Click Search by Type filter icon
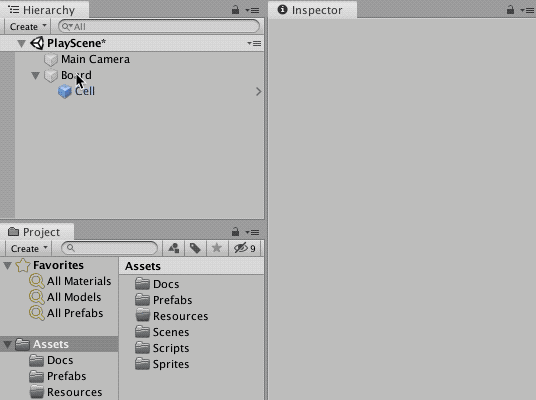This screenshot has width=536, height=400. click(174, 248)
